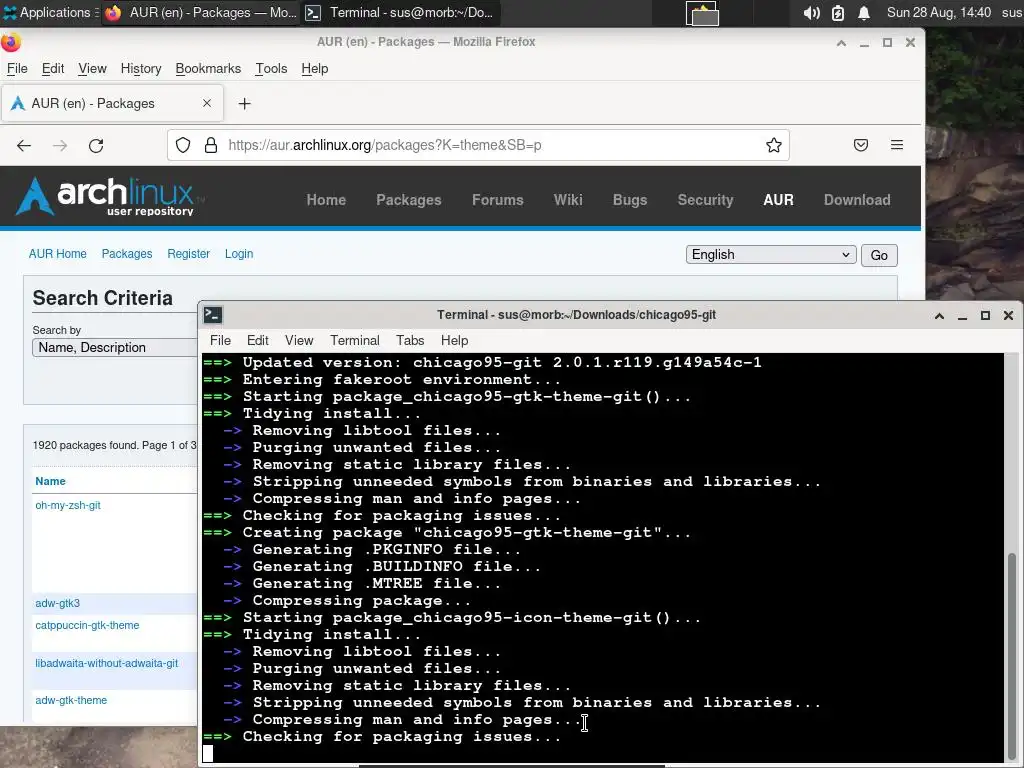Close the AUR (en) - Packages tab

pyautogui.click(x=207, y=103)
